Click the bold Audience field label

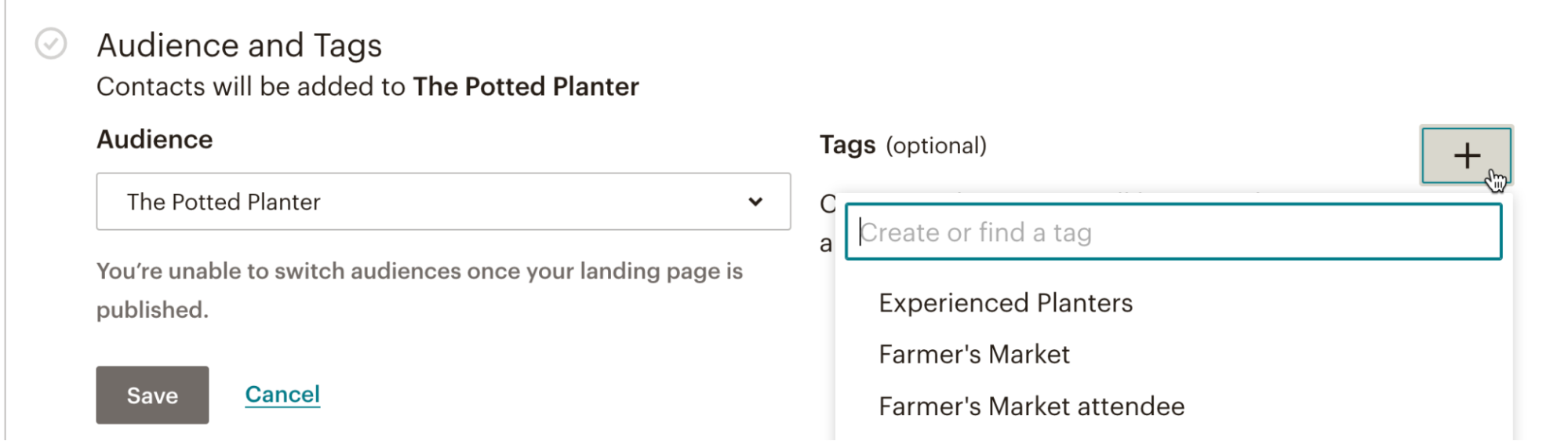(155, 140)
